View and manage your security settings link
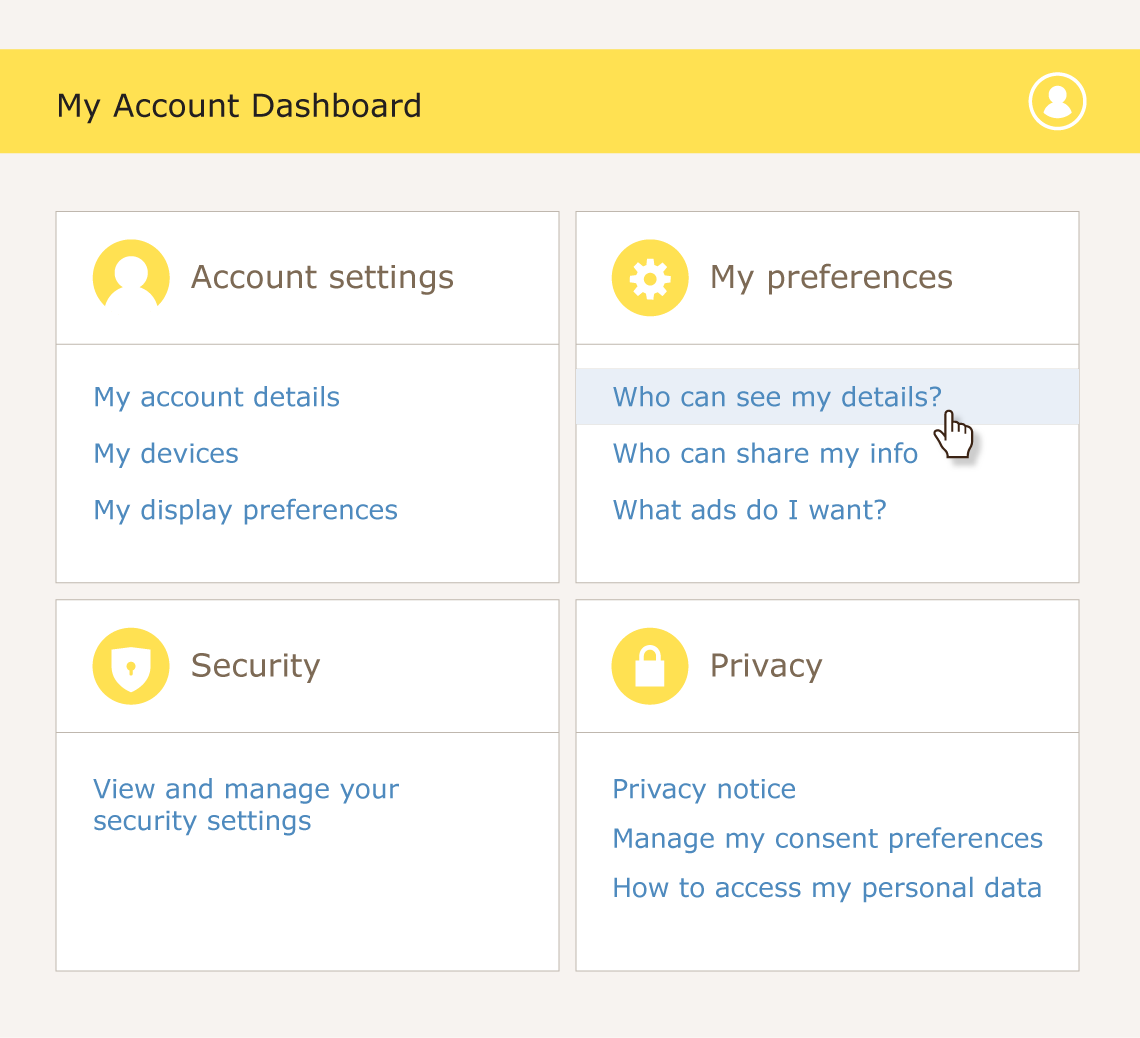 pos(246,805)
